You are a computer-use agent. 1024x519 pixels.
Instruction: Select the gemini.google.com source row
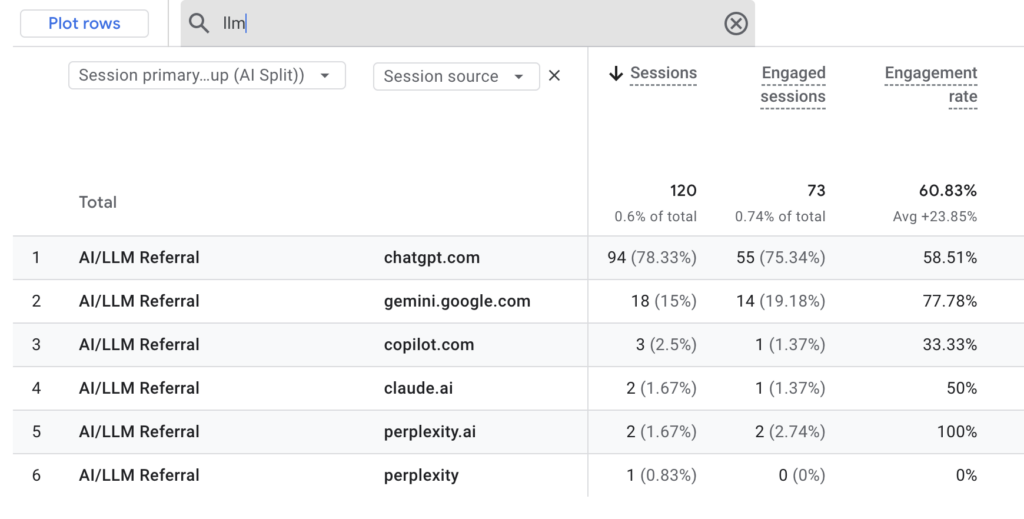point(457,301)
